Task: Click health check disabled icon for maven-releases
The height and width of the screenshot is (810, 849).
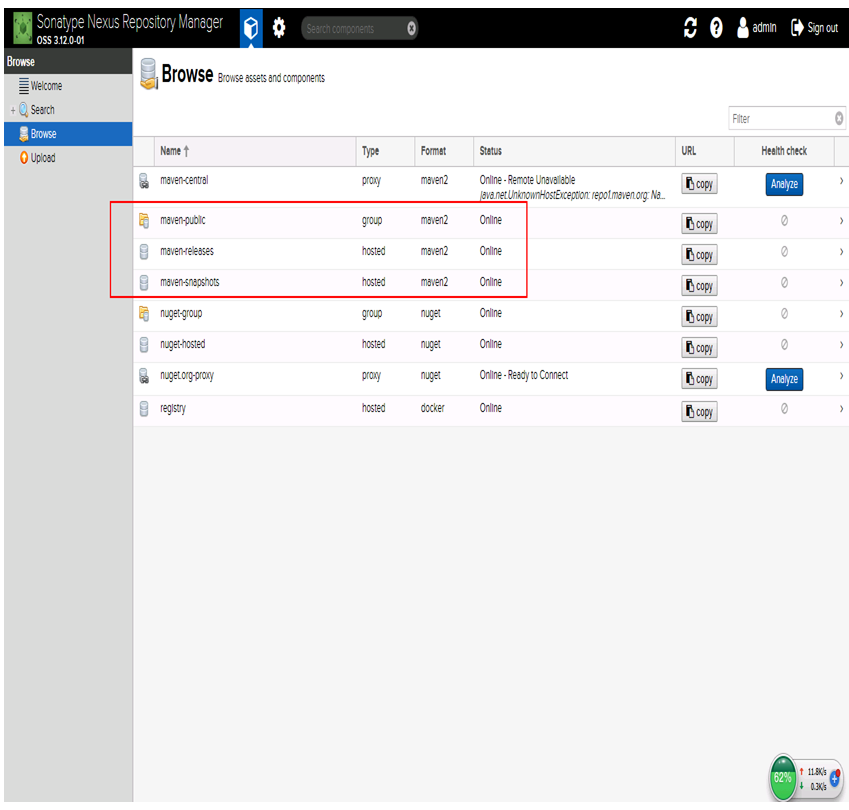Action: tap(784, 251)
